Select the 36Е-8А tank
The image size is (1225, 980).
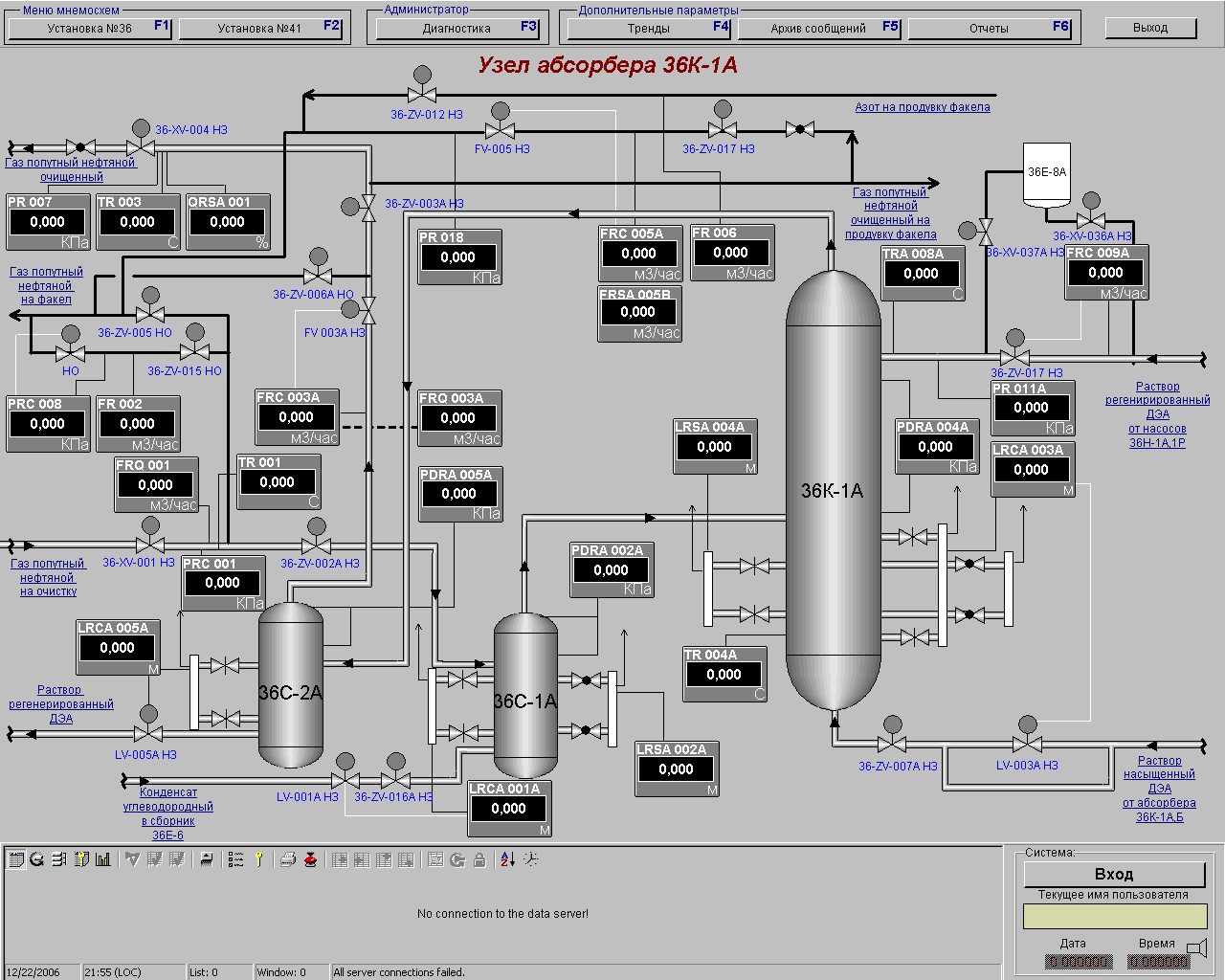(x=1046, y=174)
